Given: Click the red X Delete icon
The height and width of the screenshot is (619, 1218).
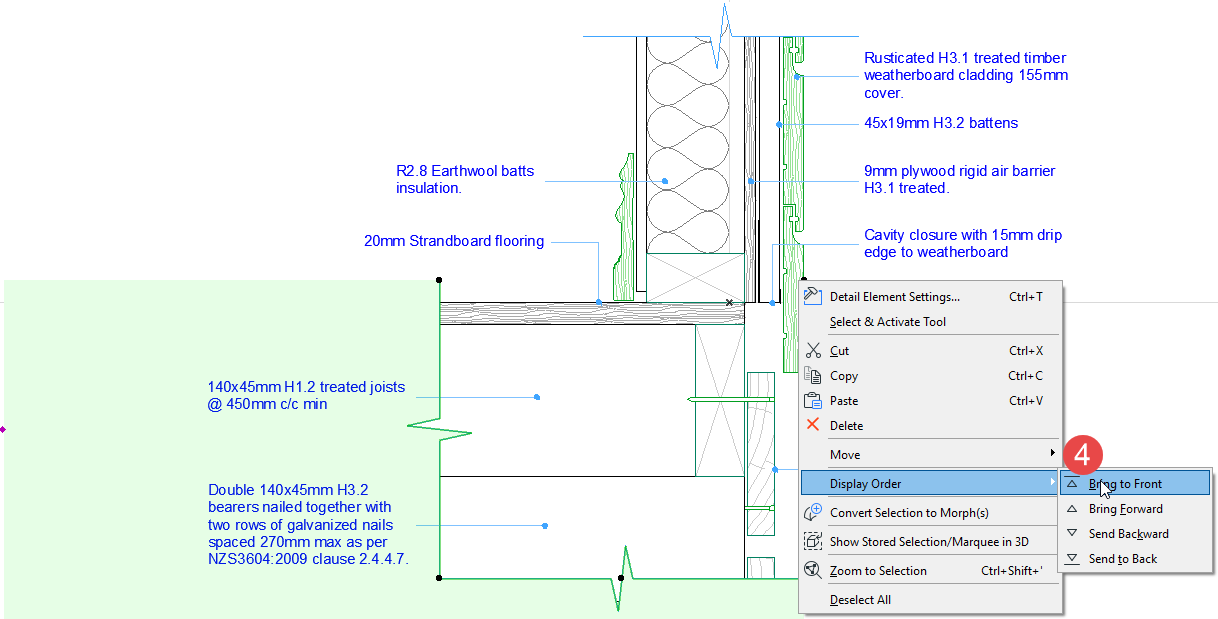Looking at the screenshot, I should point(813,425).
